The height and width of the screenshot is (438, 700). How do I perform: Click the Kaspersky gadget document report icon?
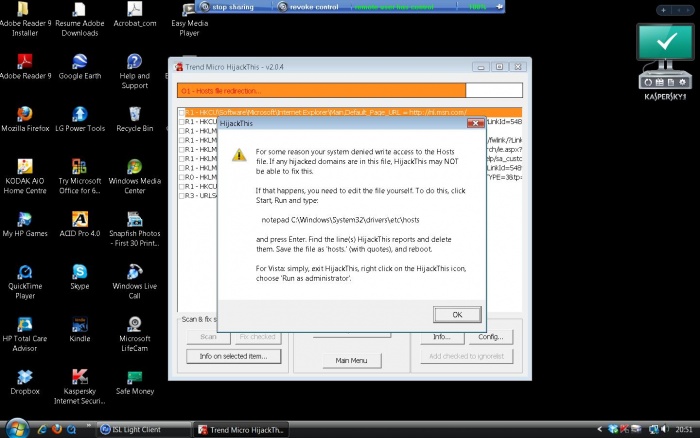point(671,82)
